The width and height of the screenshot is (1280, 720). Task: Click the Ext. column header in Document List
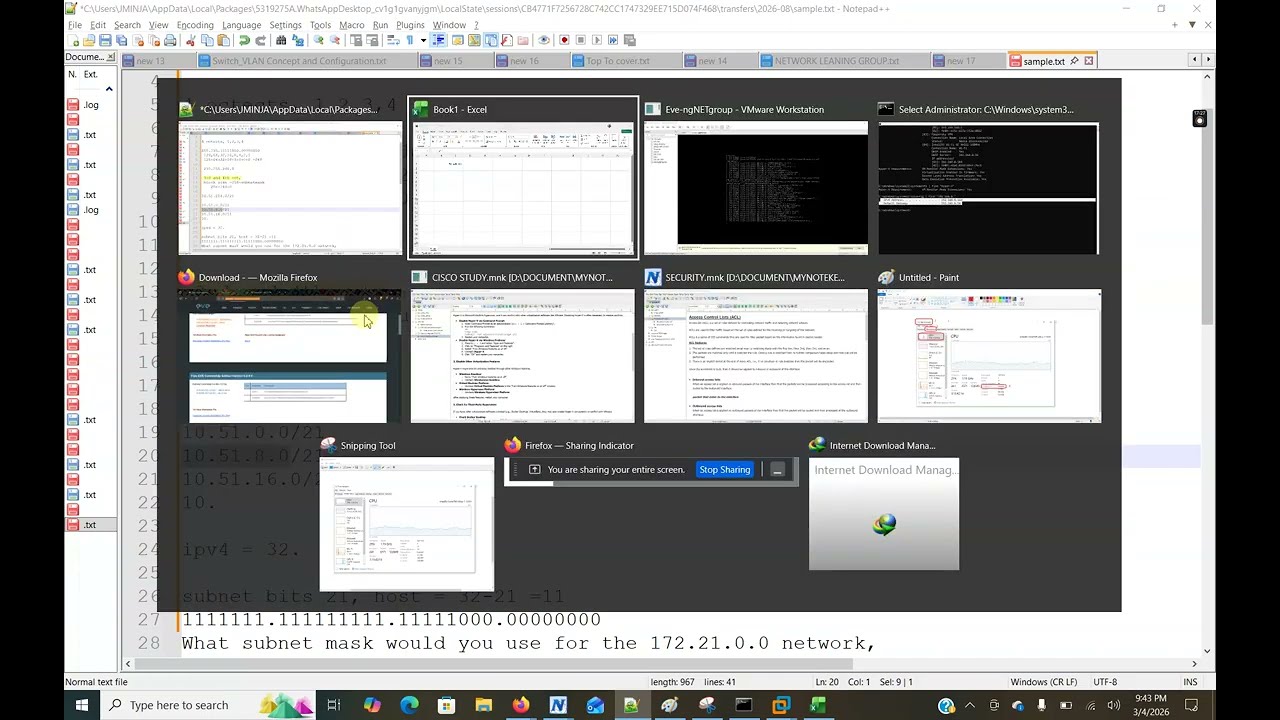[90, 74]
